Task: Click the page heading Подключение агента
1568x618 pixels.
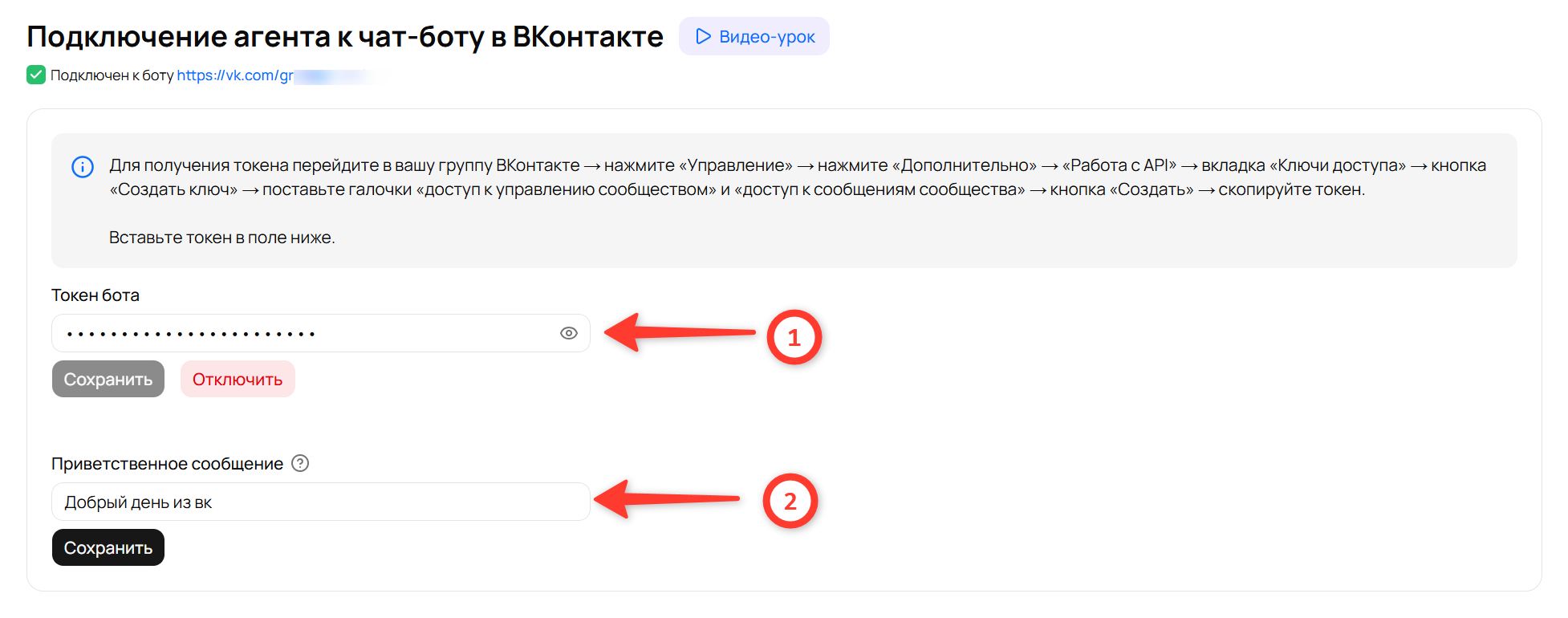Action: (345, 37)
